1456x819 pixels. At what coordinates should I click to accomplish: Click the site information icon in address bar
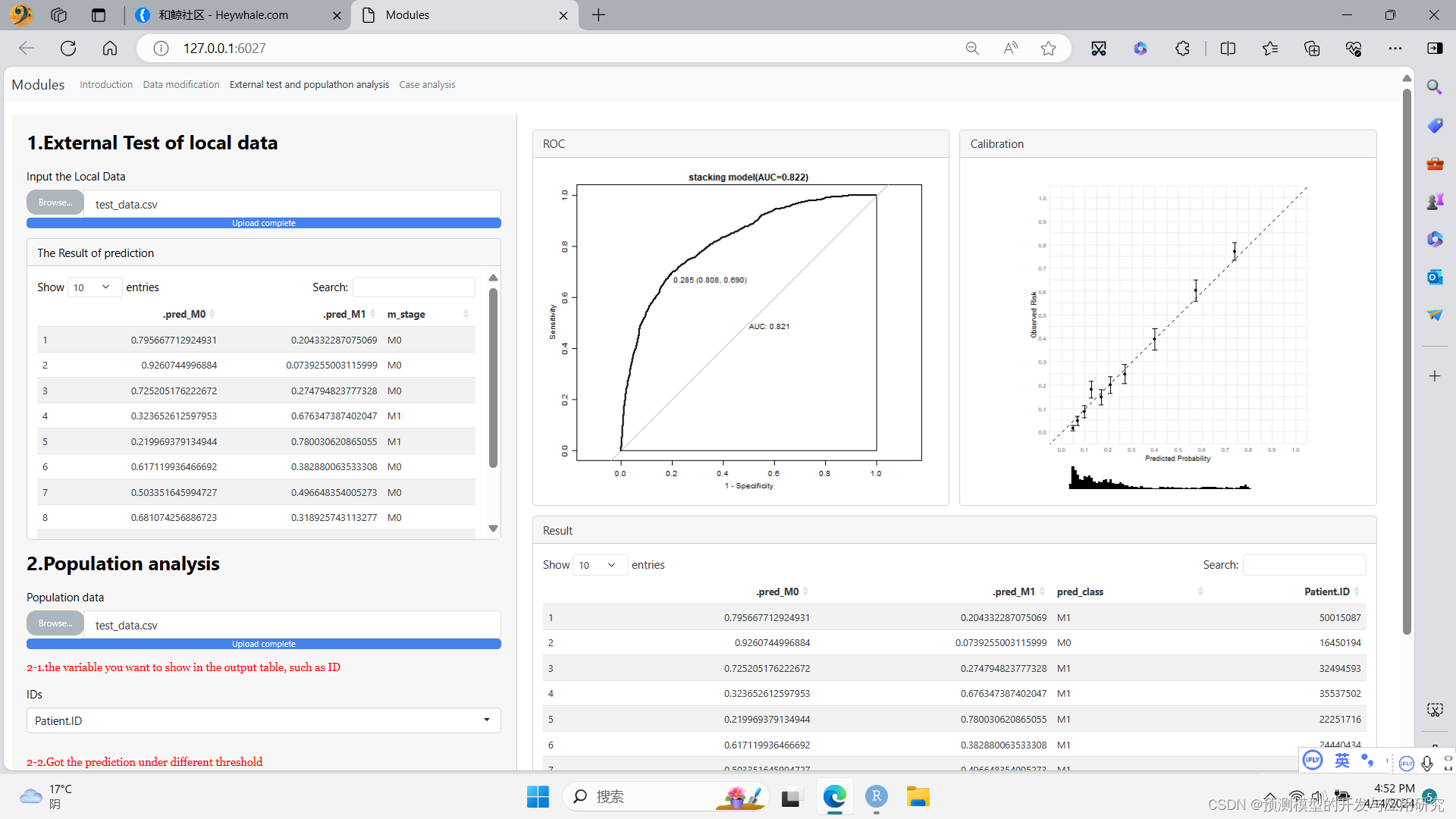point(161,49)
